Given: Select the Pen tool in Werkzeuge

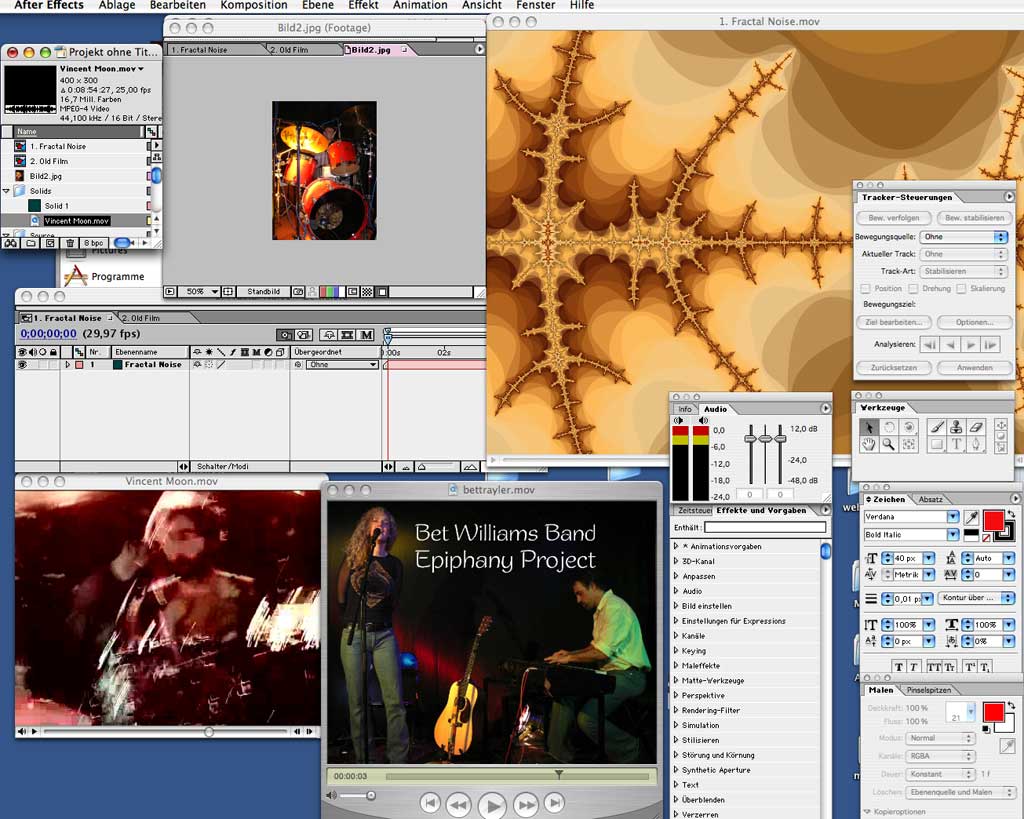Looking at the screenshot, I should click(x=976, y=445).
